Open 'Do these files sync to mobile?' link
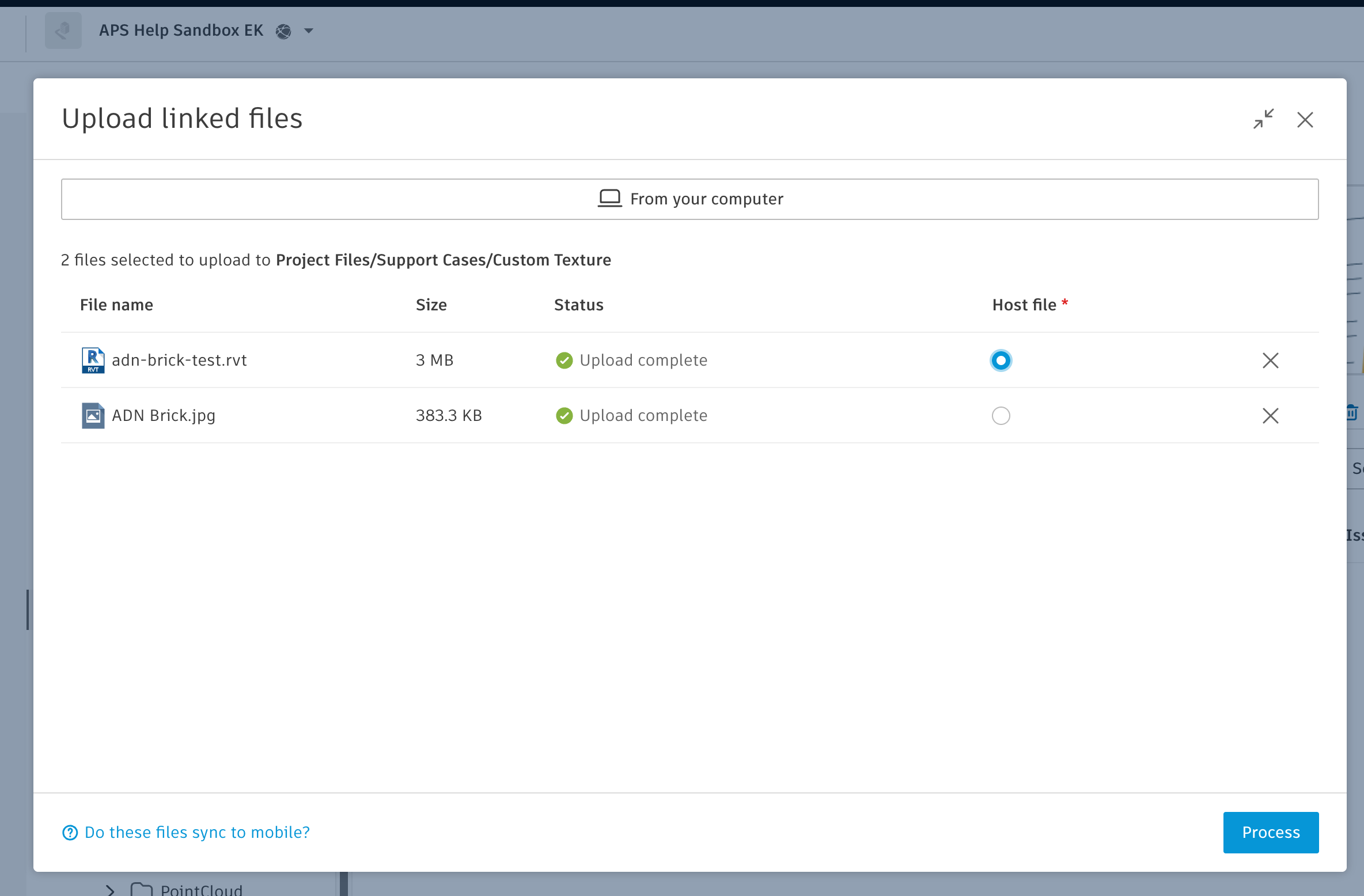The image size is (1364, 896). click(x=197, y=833)
